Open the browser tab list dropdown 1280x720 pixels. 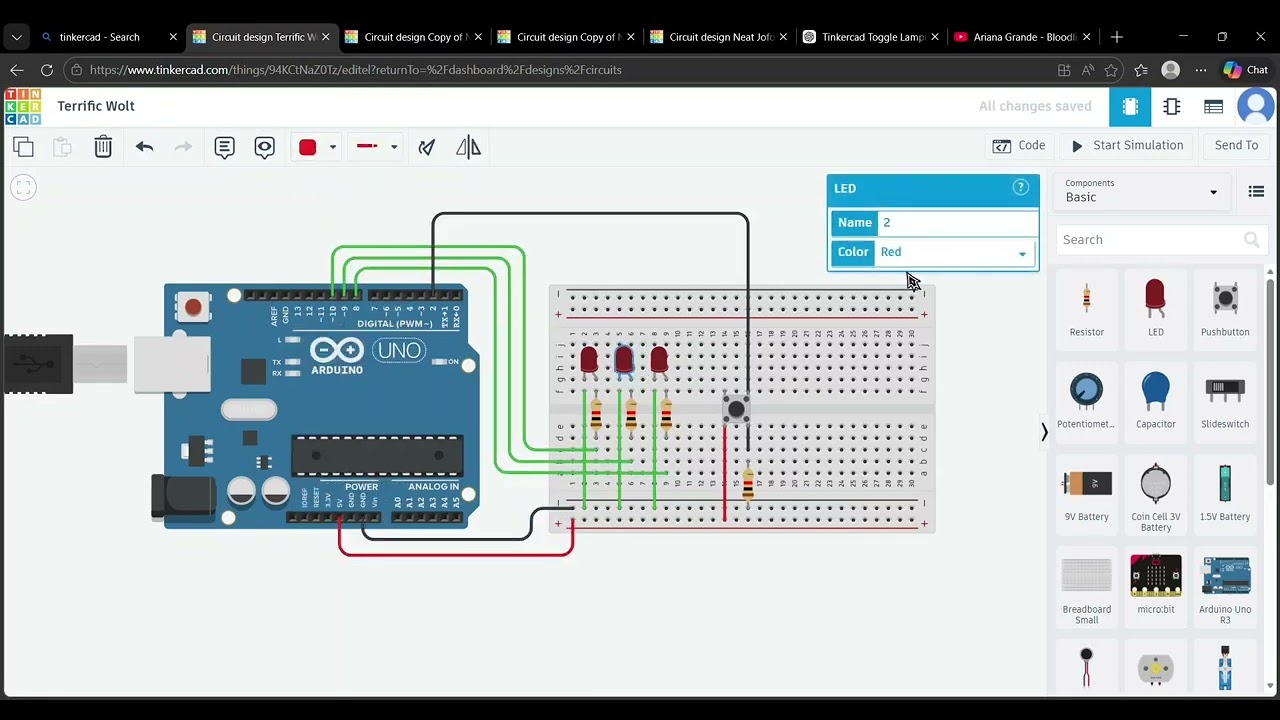pos(17,37)
